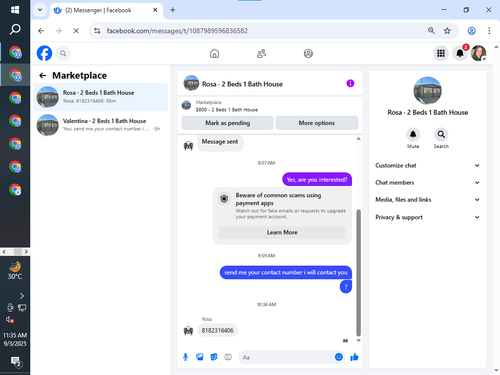Open Chrome three-dot menu

pos(489,31)
